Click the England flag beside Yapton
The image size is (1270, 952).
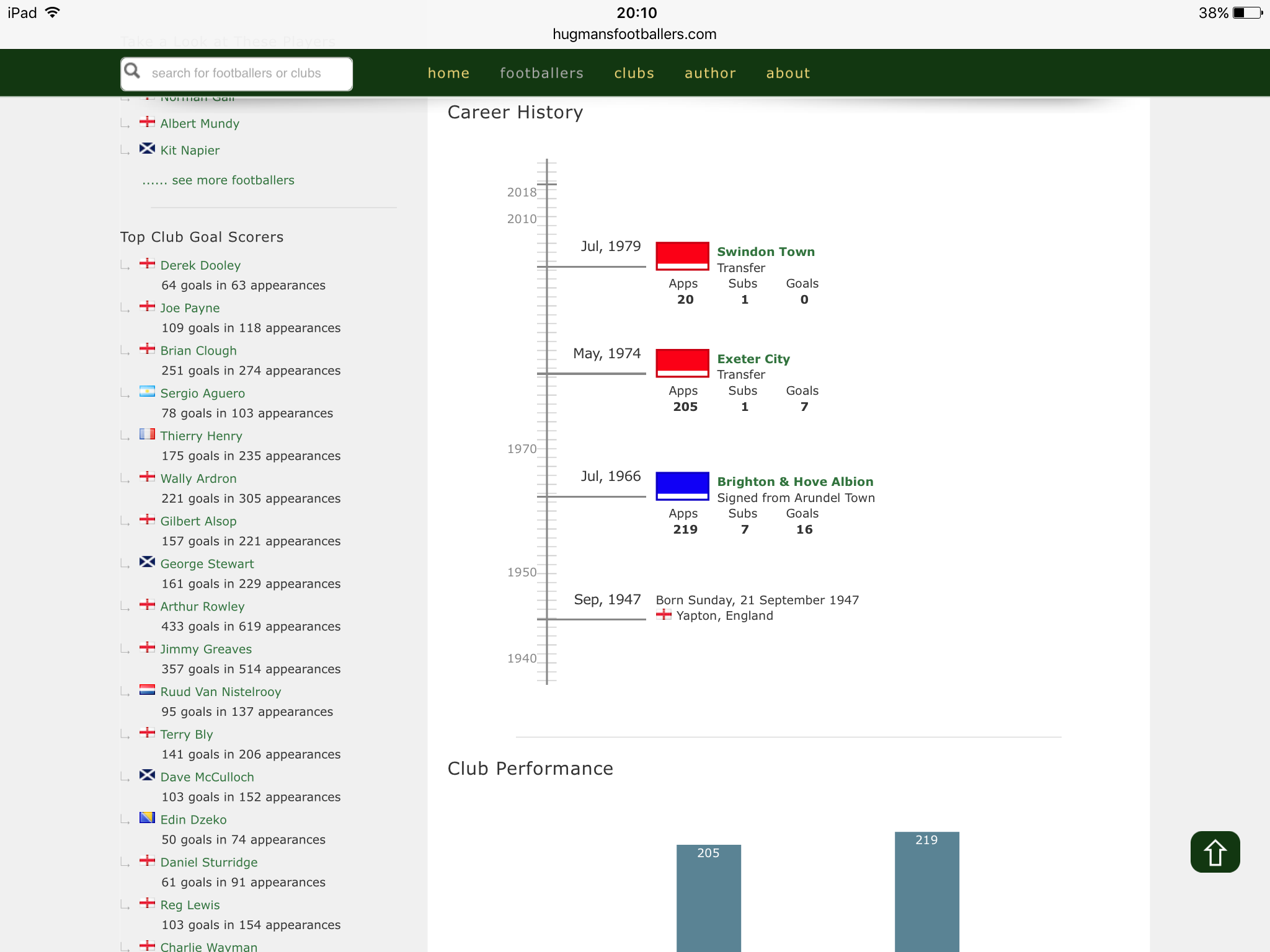(664, 614)
